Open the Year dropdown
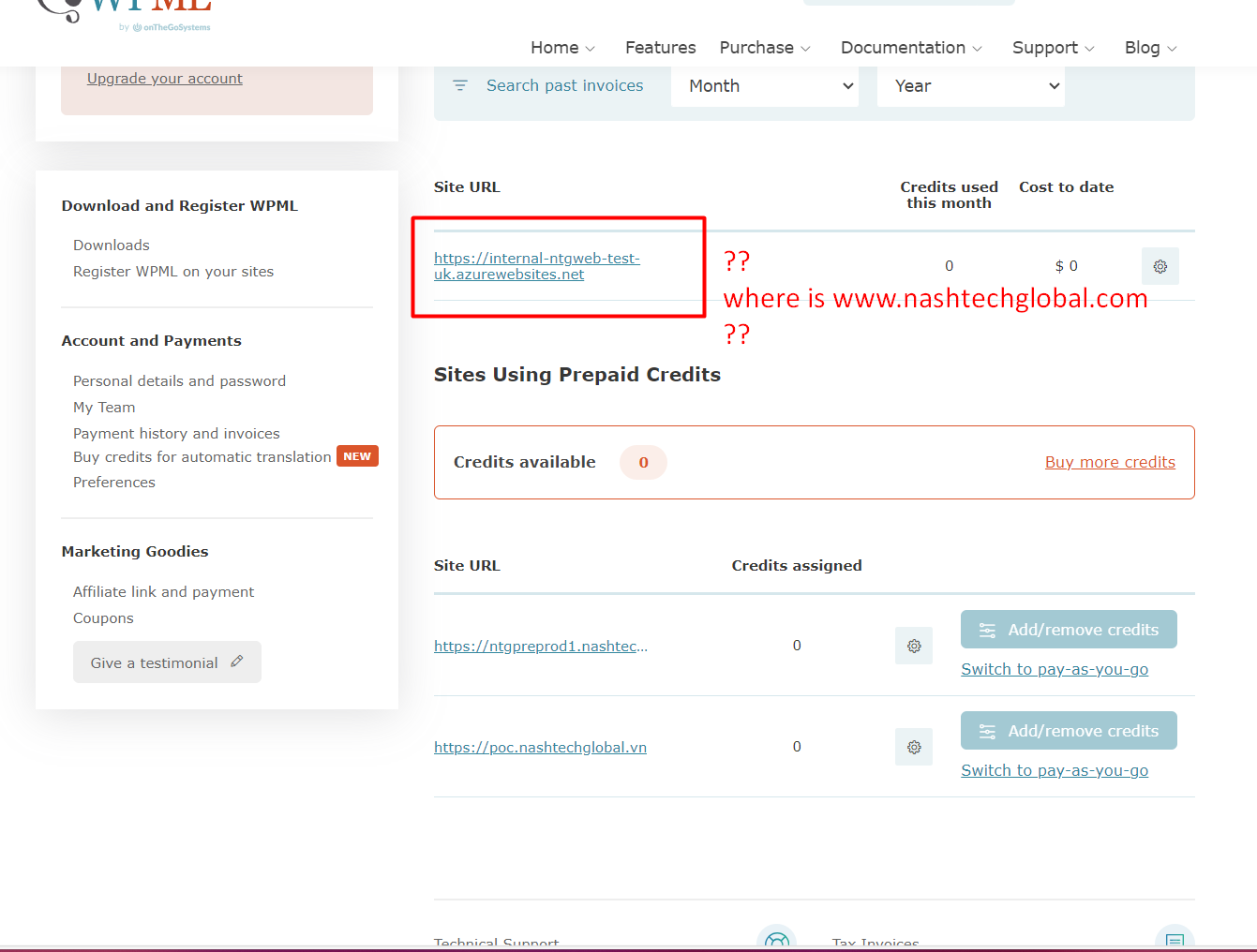Image resolution: width=1257 pixels, height=952 pixels. point(971,86)
